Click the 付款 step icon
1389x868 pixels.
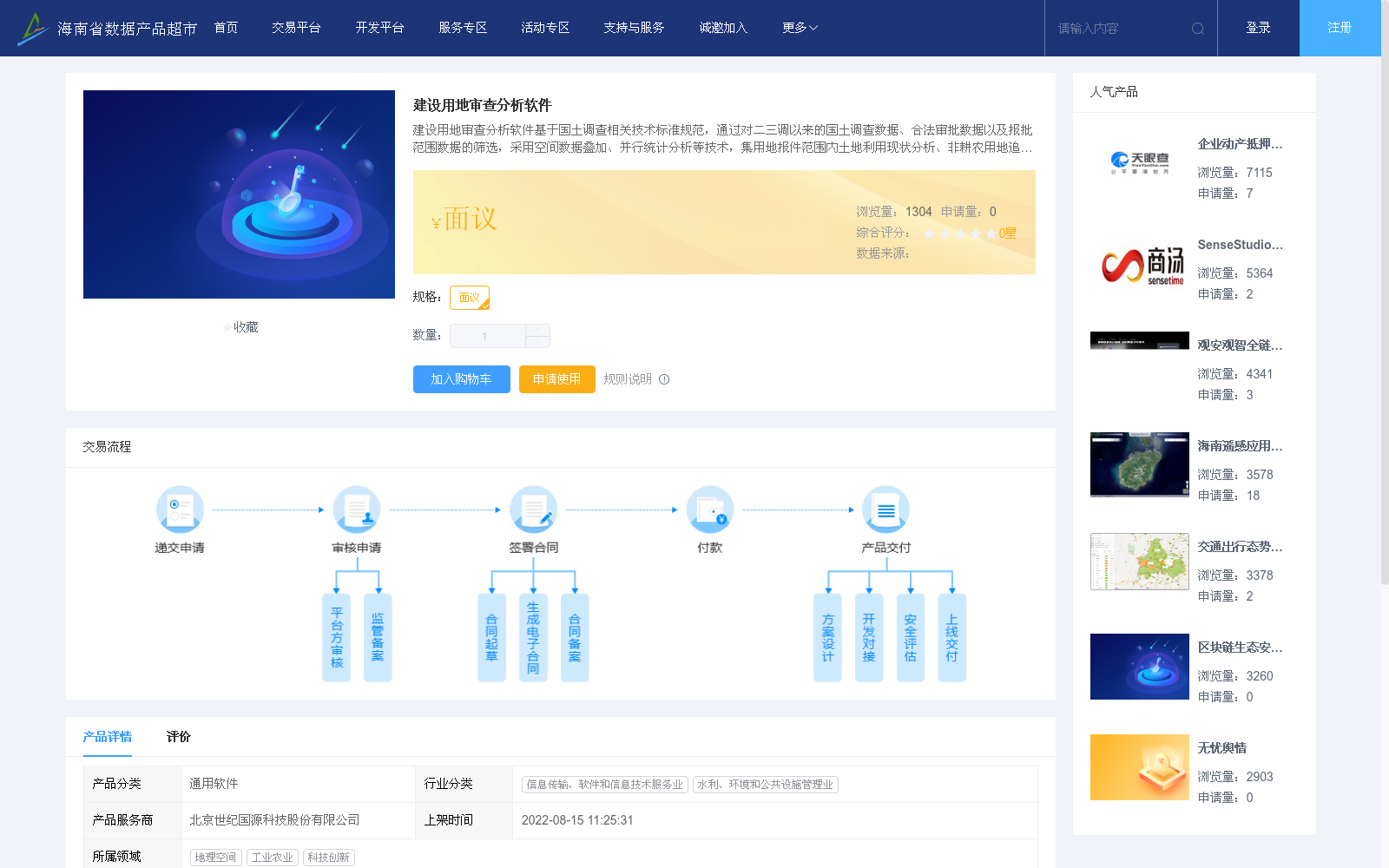(x=710, y=510)
